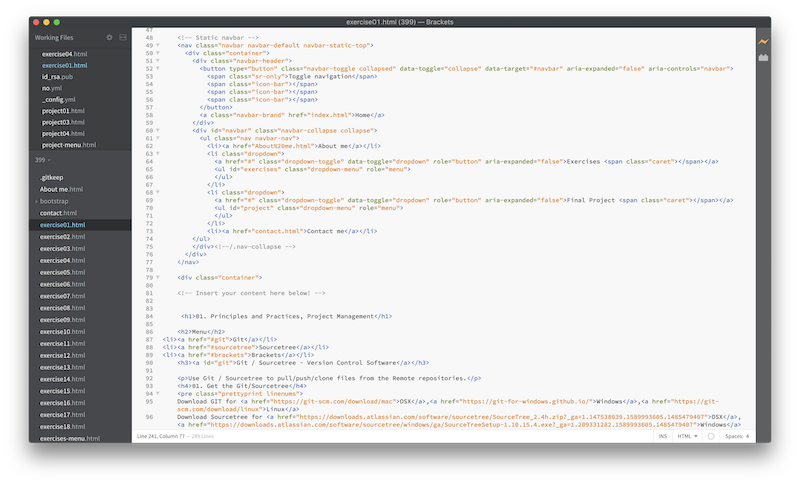800x484 pixels.
Task: Open exercise16.html in project tree
Action: tap(63, 403)
